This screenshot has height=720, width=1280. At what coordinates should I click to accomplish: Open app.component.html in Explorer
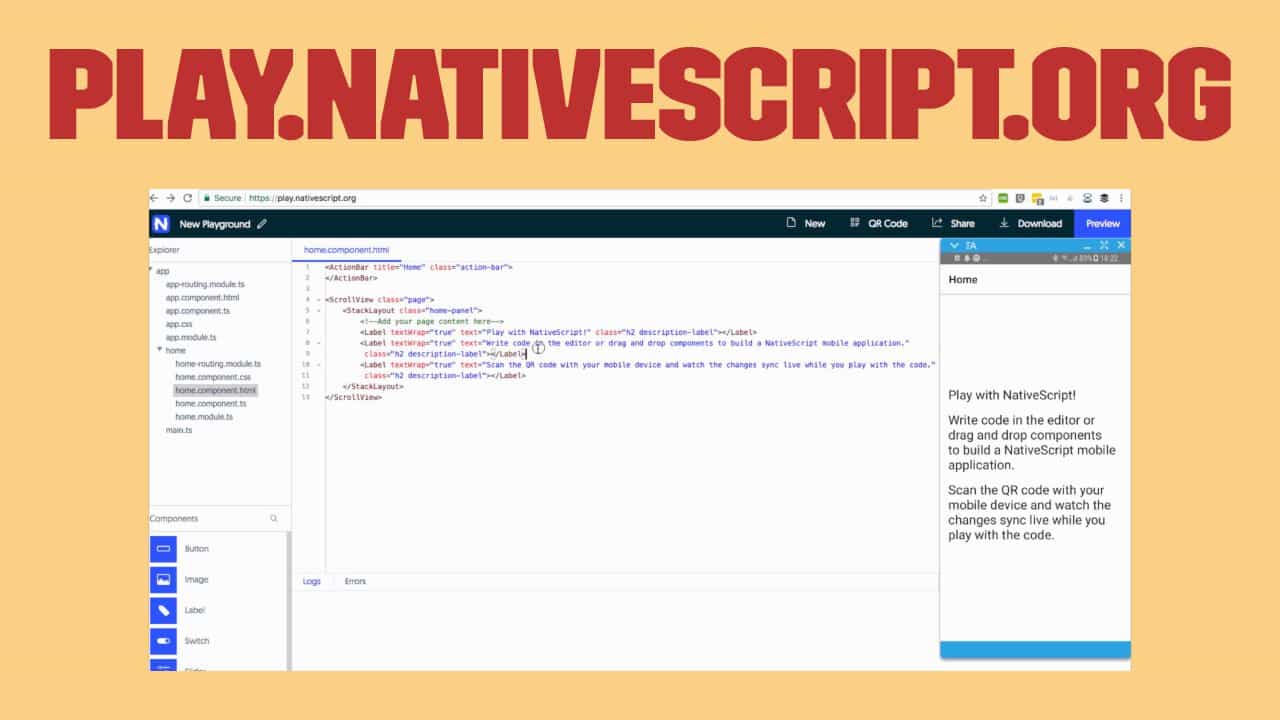202,298
